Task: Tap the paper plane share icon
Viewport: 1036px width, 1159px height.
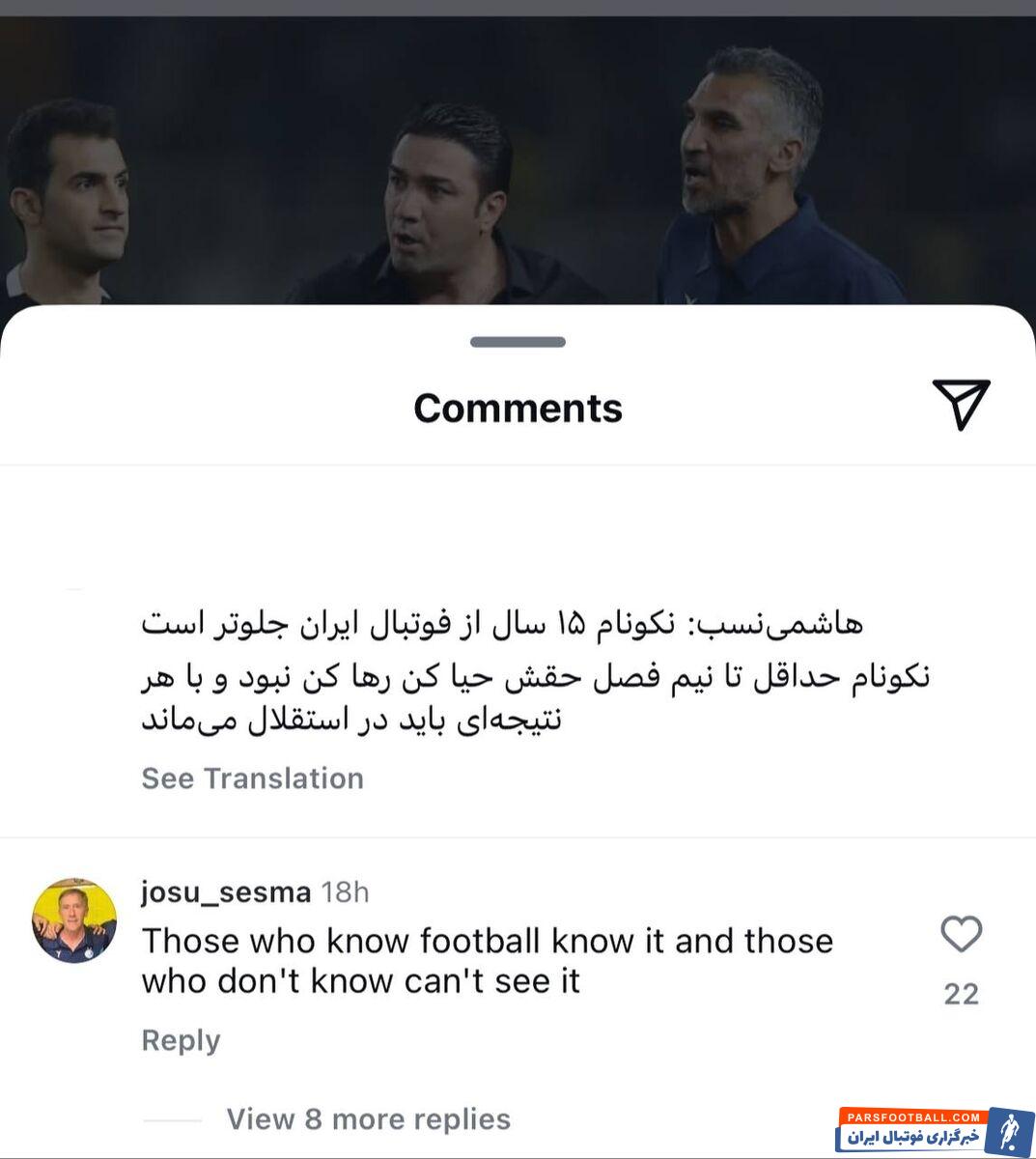Action: pyautogui.click(x=962, y=404)
